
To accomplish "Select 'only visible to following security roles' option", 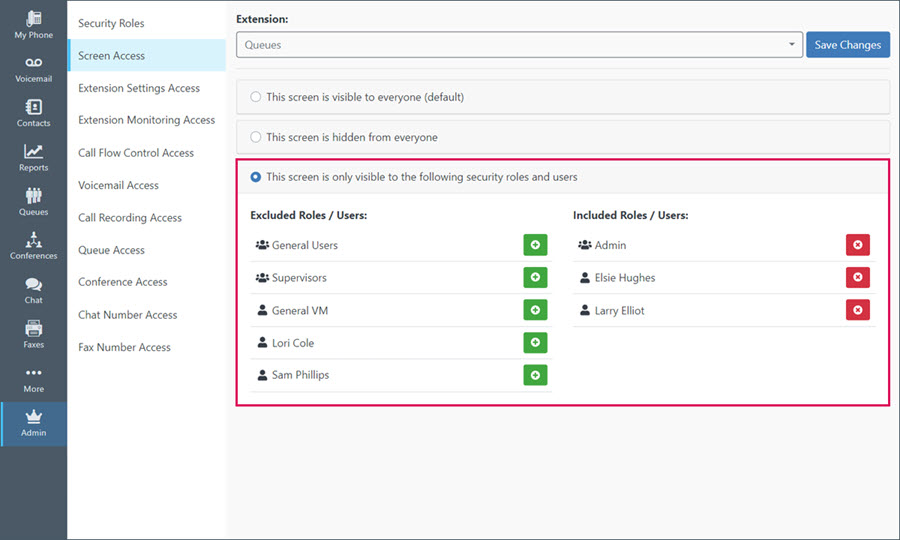I will pos(255,177).
